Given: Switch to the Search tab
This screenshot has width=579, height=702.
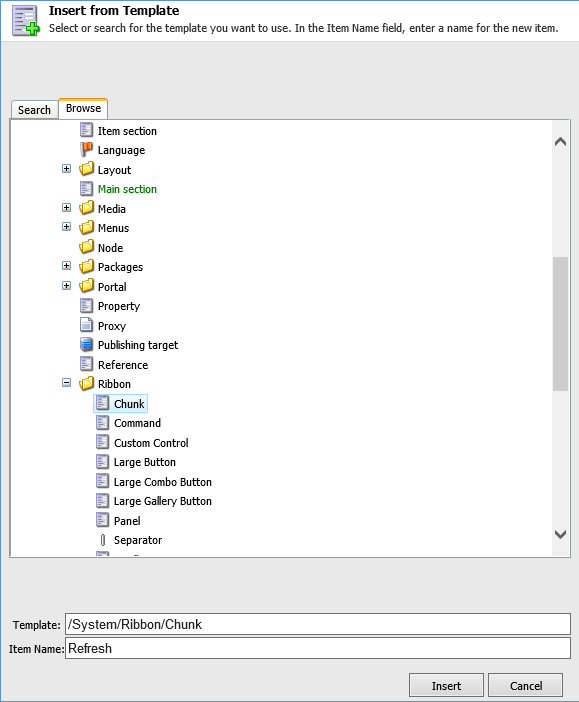Looking at the screenshot, I should coord(34,110).
